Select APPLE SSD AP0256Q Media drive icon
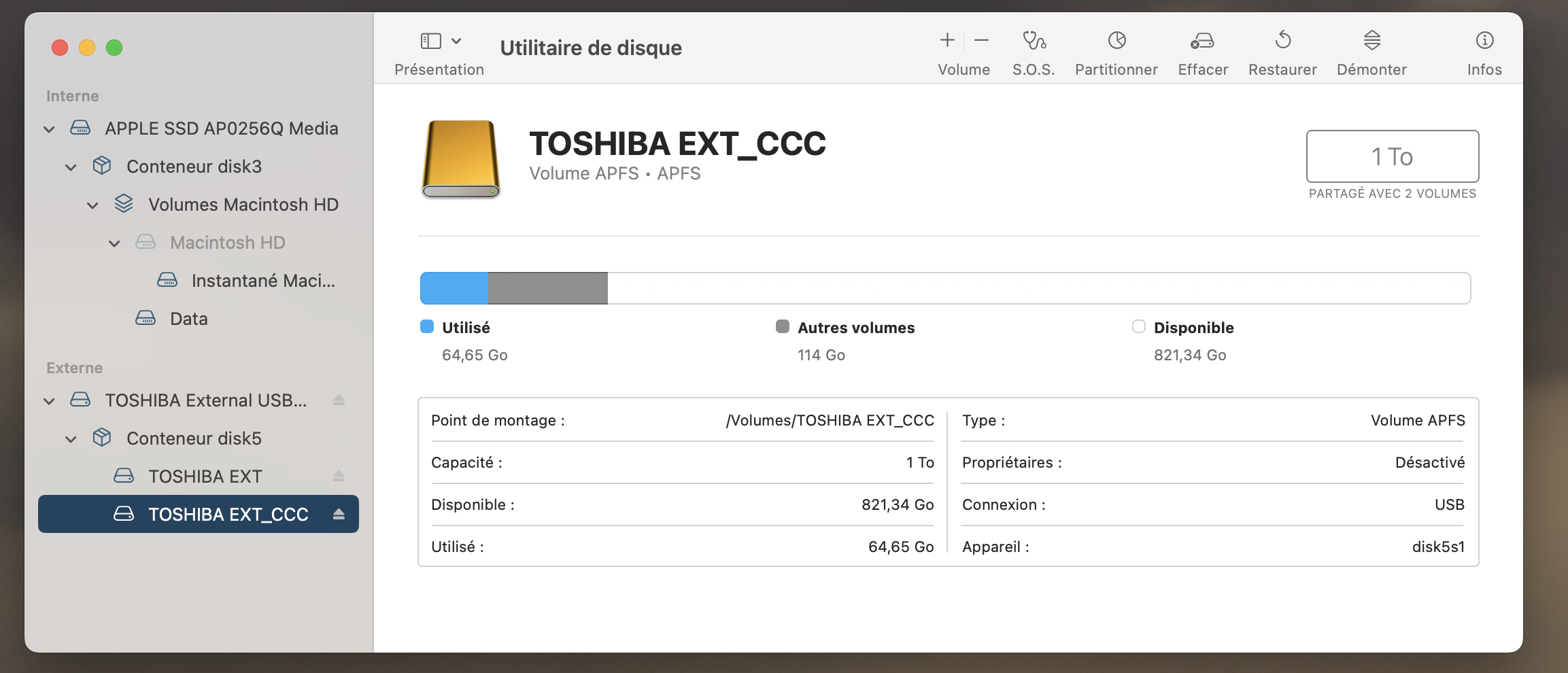 pyautogui.click(x=80, y=128)
